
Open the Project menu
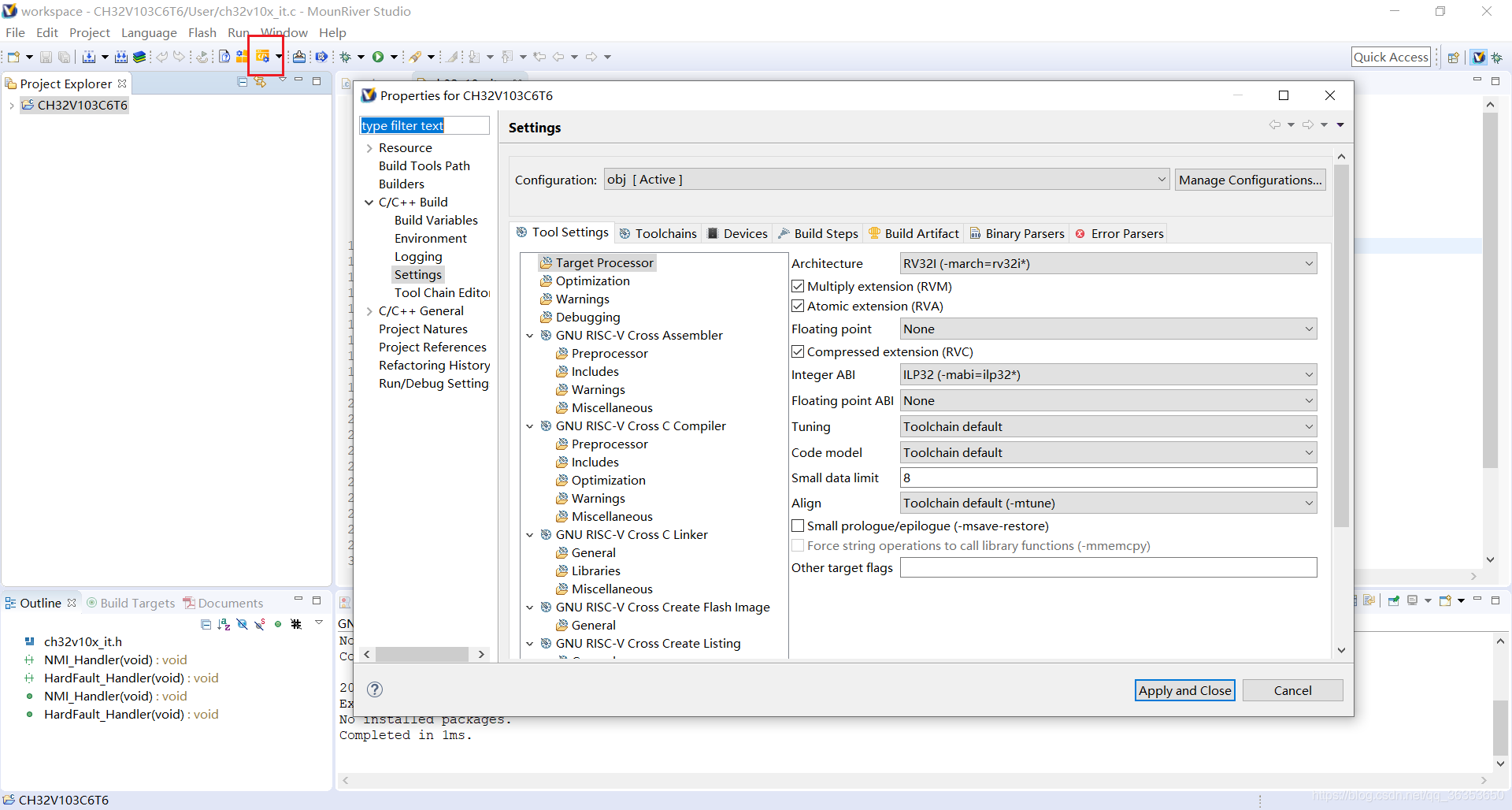90,32
